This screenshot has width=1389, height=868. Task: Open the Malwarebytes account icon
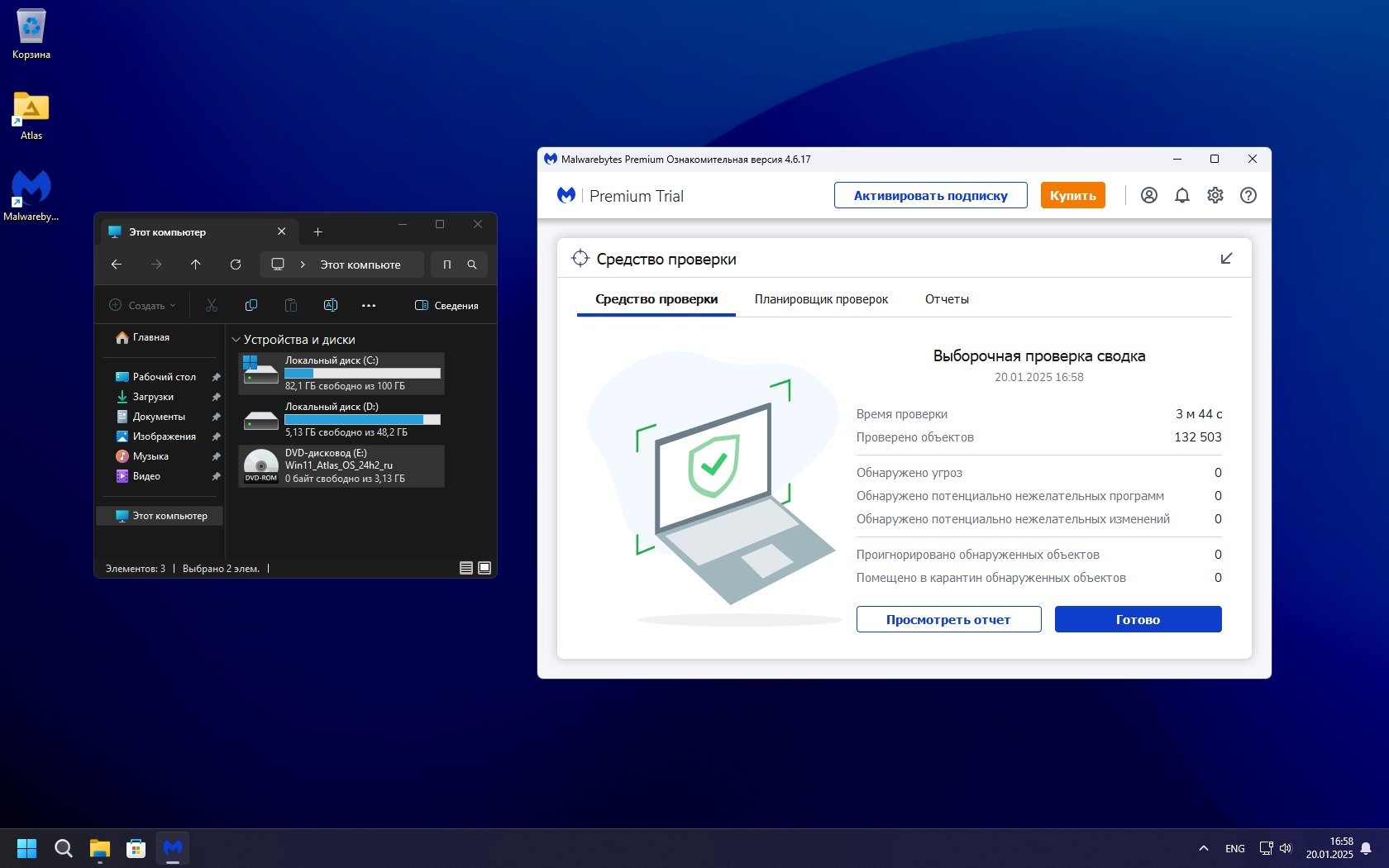1148,196
